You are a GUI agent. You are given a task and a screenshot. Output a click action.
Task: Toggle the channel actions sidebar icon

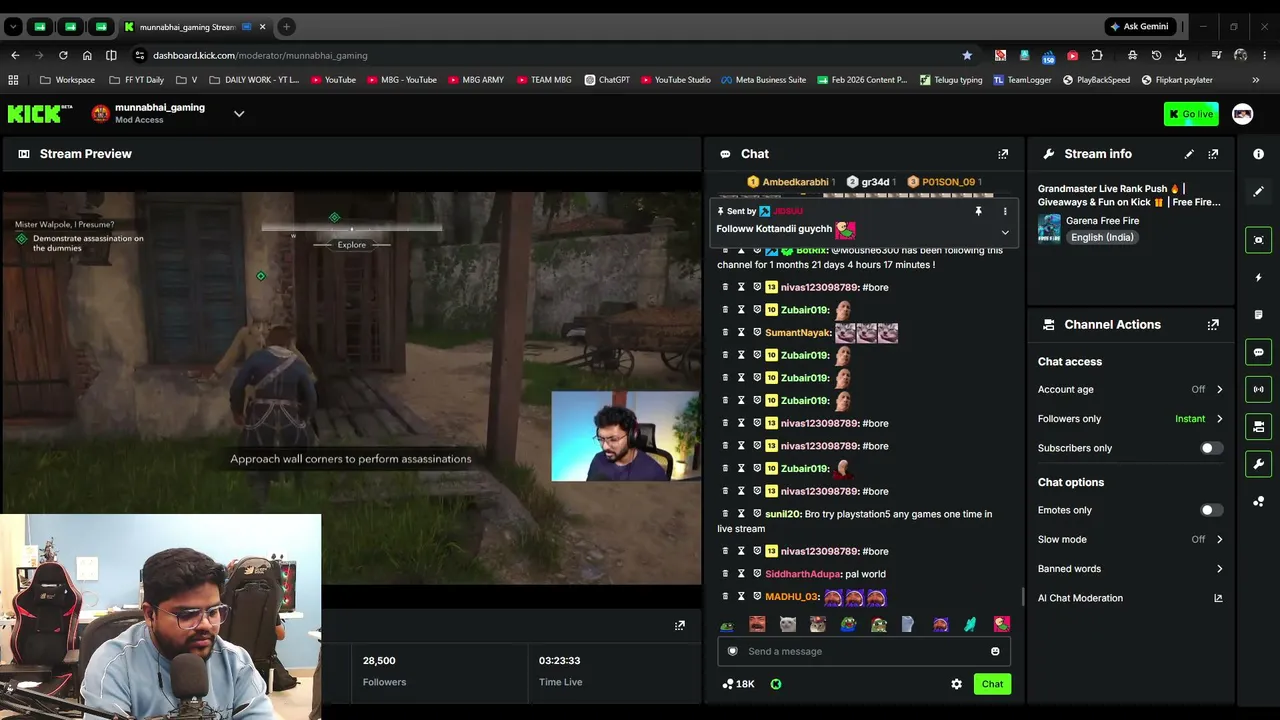(x=1258, y=427)
